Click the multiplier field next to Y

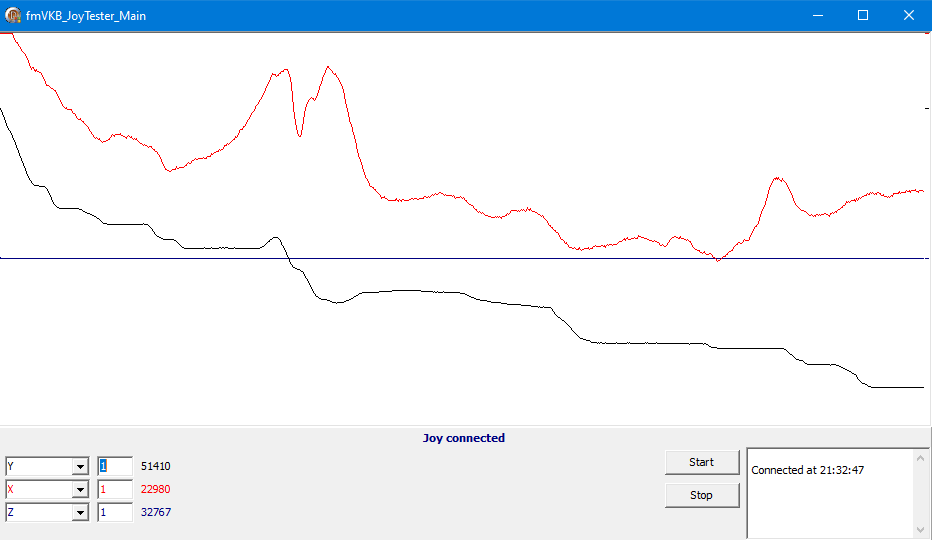pyautogui.click(x=115, y=467)
